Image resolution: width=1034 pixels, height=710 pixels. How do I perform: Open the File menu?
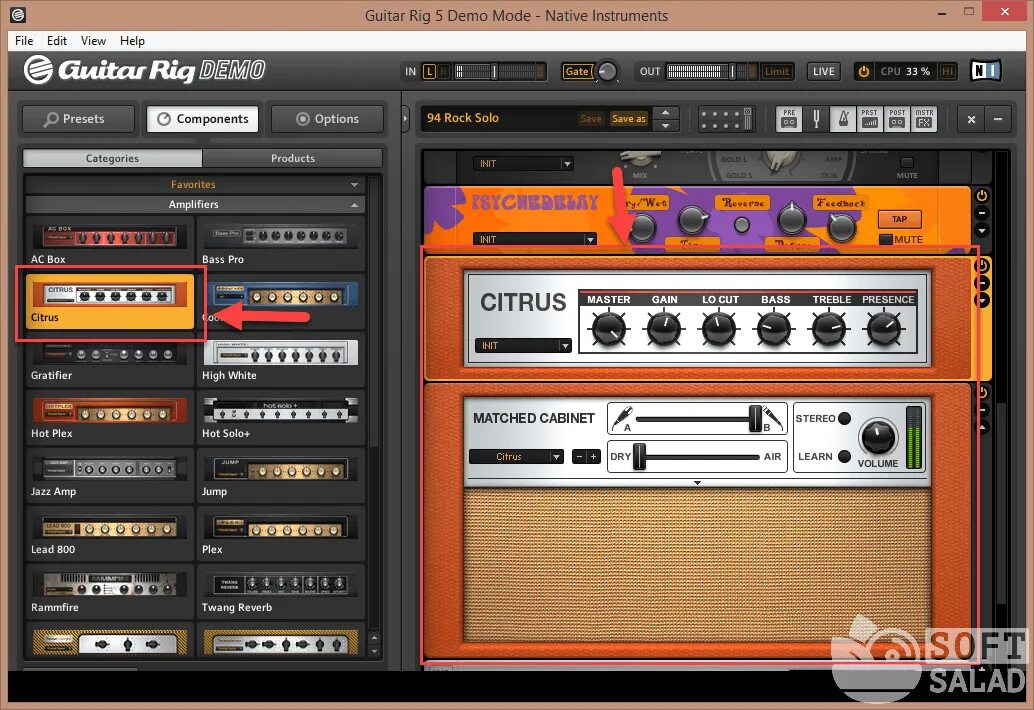coord(24,41)
